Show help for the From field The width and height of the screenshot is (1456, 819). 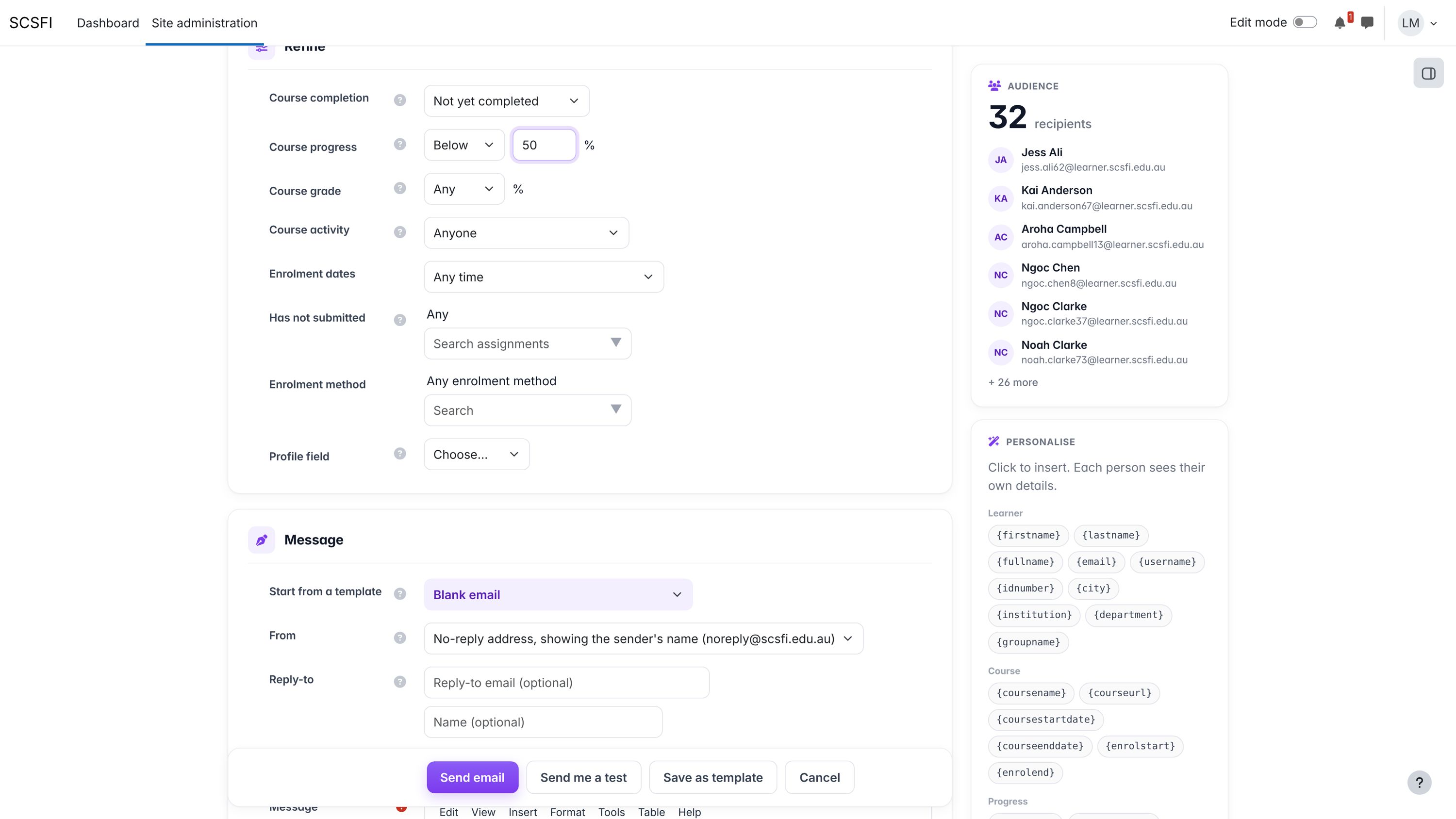pyautogui.click(x=399, y=638)
